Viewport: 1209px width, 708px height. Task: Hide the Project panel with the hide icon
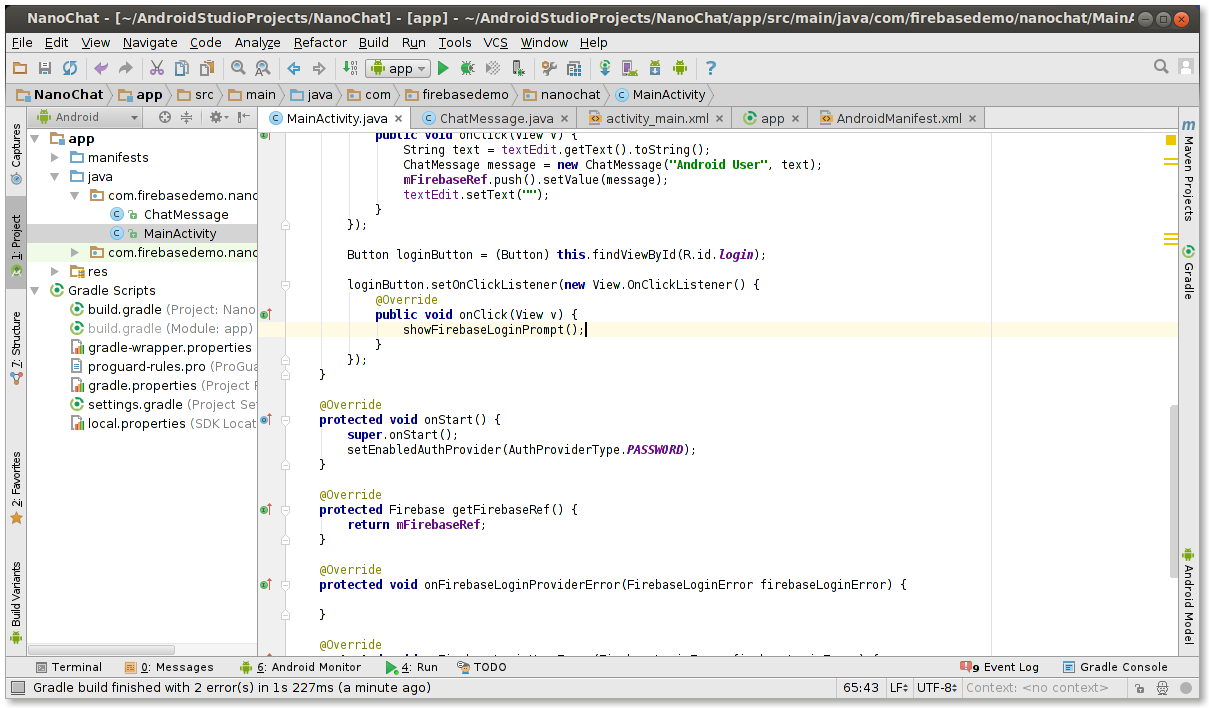pyautogui.click(x=246, y=117)
